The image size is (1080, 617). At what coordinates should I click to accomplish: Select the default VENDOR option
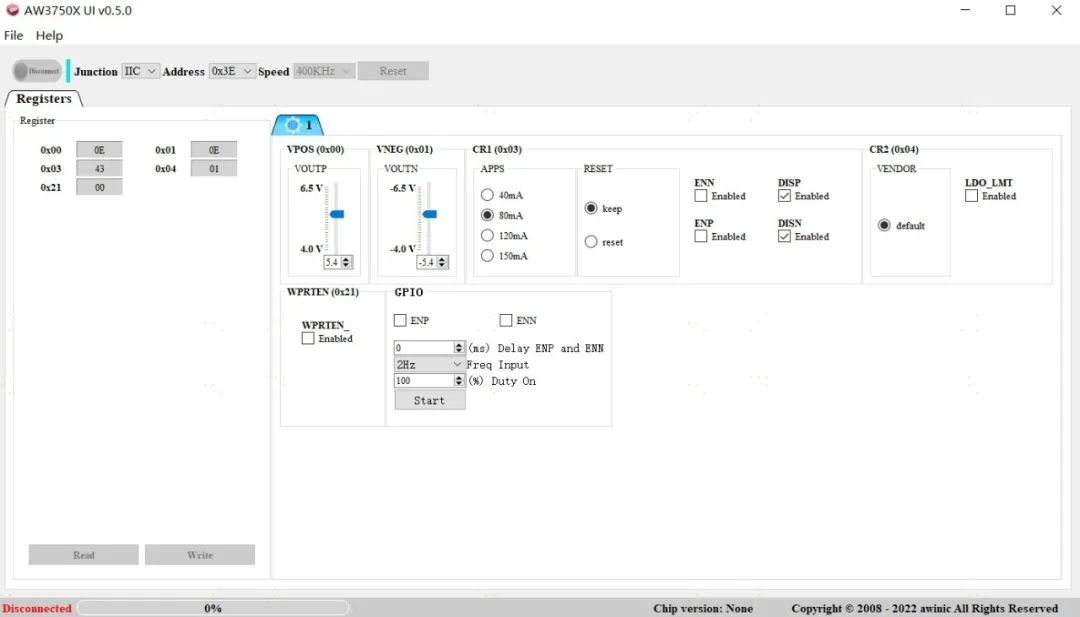click(884, 225)
